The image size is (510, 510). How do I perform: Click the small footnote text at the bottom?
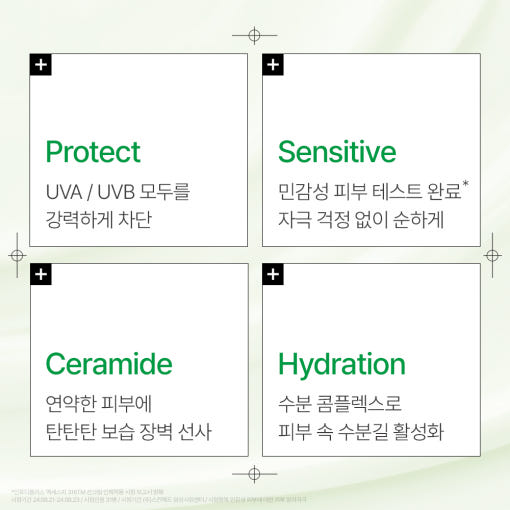(x=159, y=496)
